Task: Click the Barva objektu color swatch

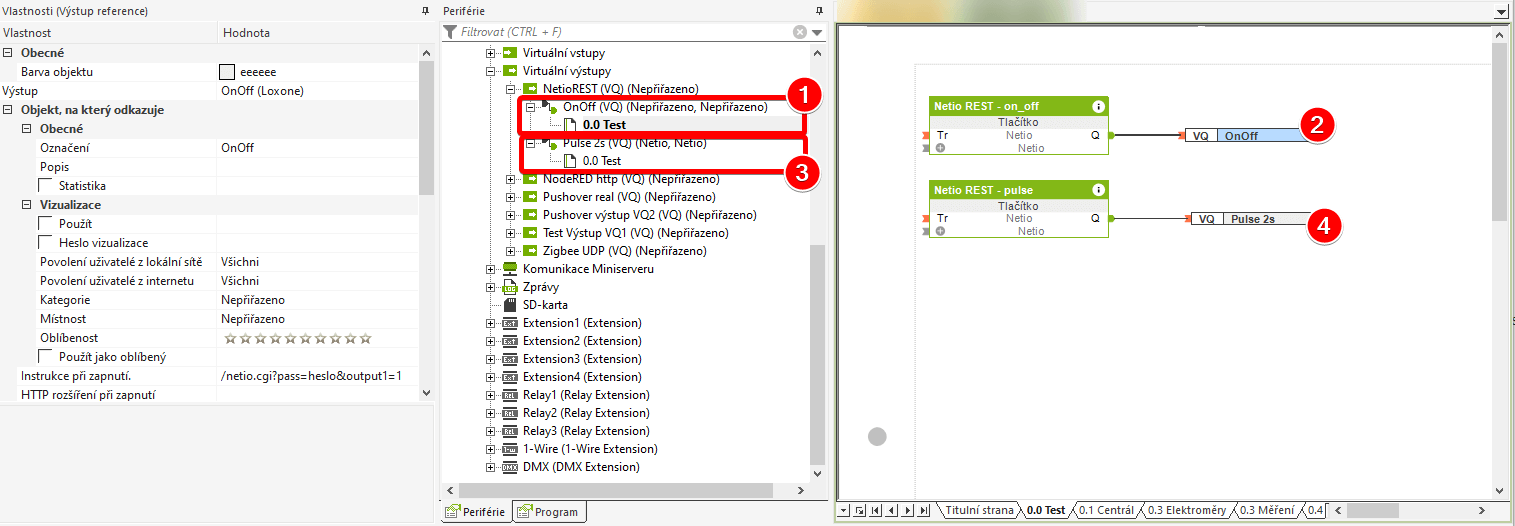Action: [x=227, y=72]
